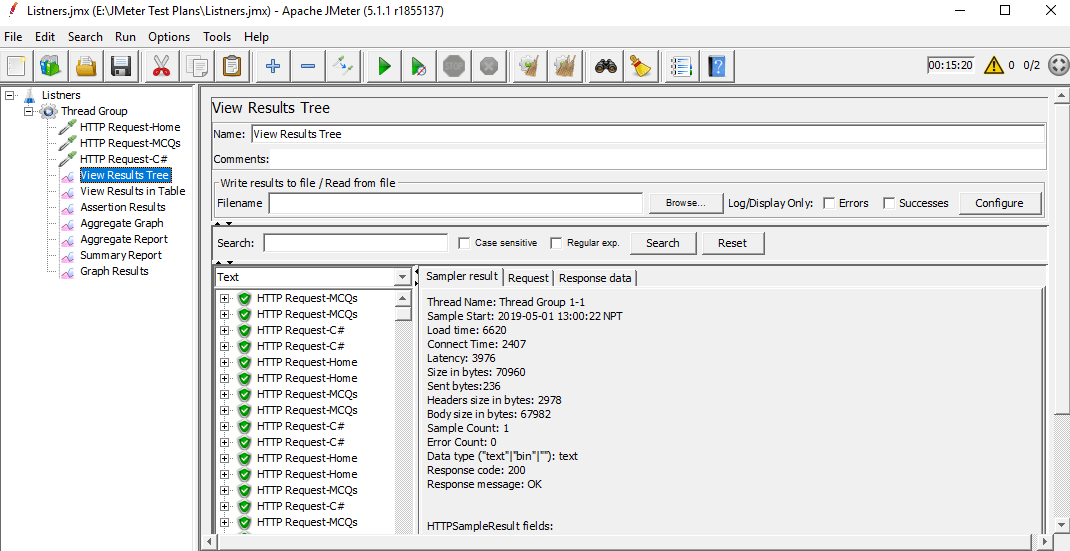Switch to the Response data tab
The image size is (1070, 551).
coord(595,278)
